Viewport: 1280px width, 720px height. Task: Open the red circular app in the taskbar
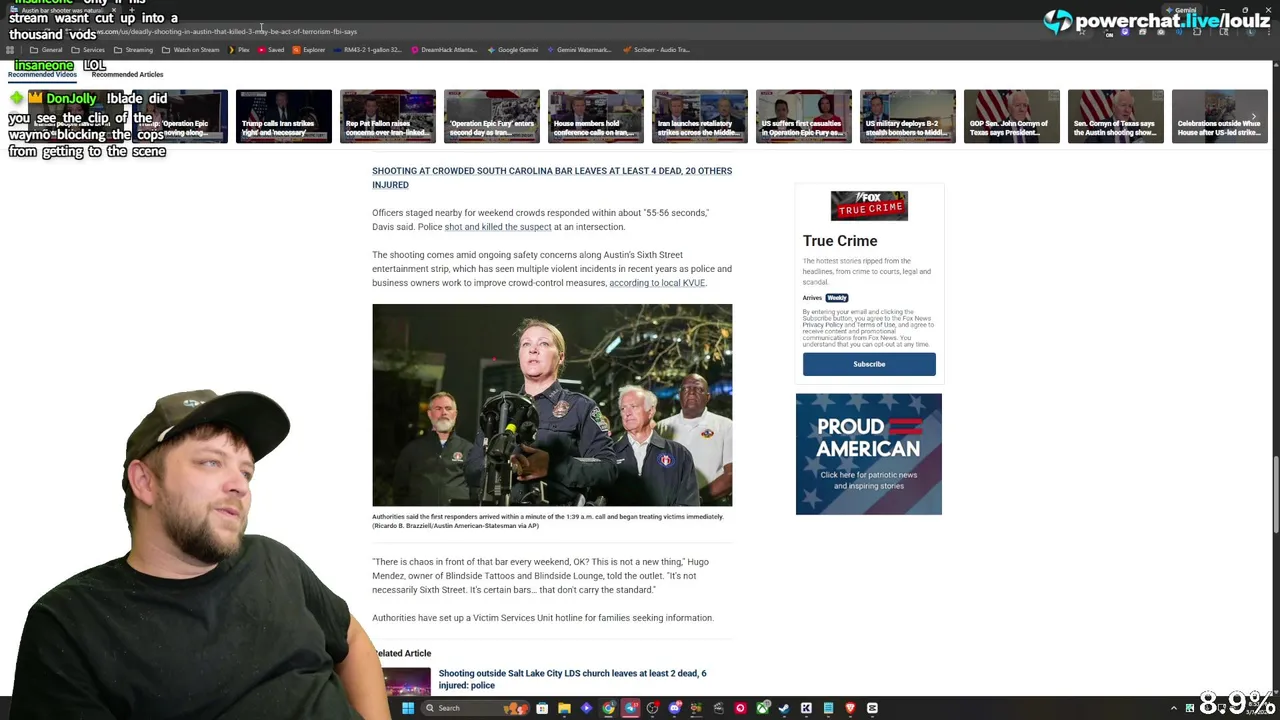click(740, 708)
